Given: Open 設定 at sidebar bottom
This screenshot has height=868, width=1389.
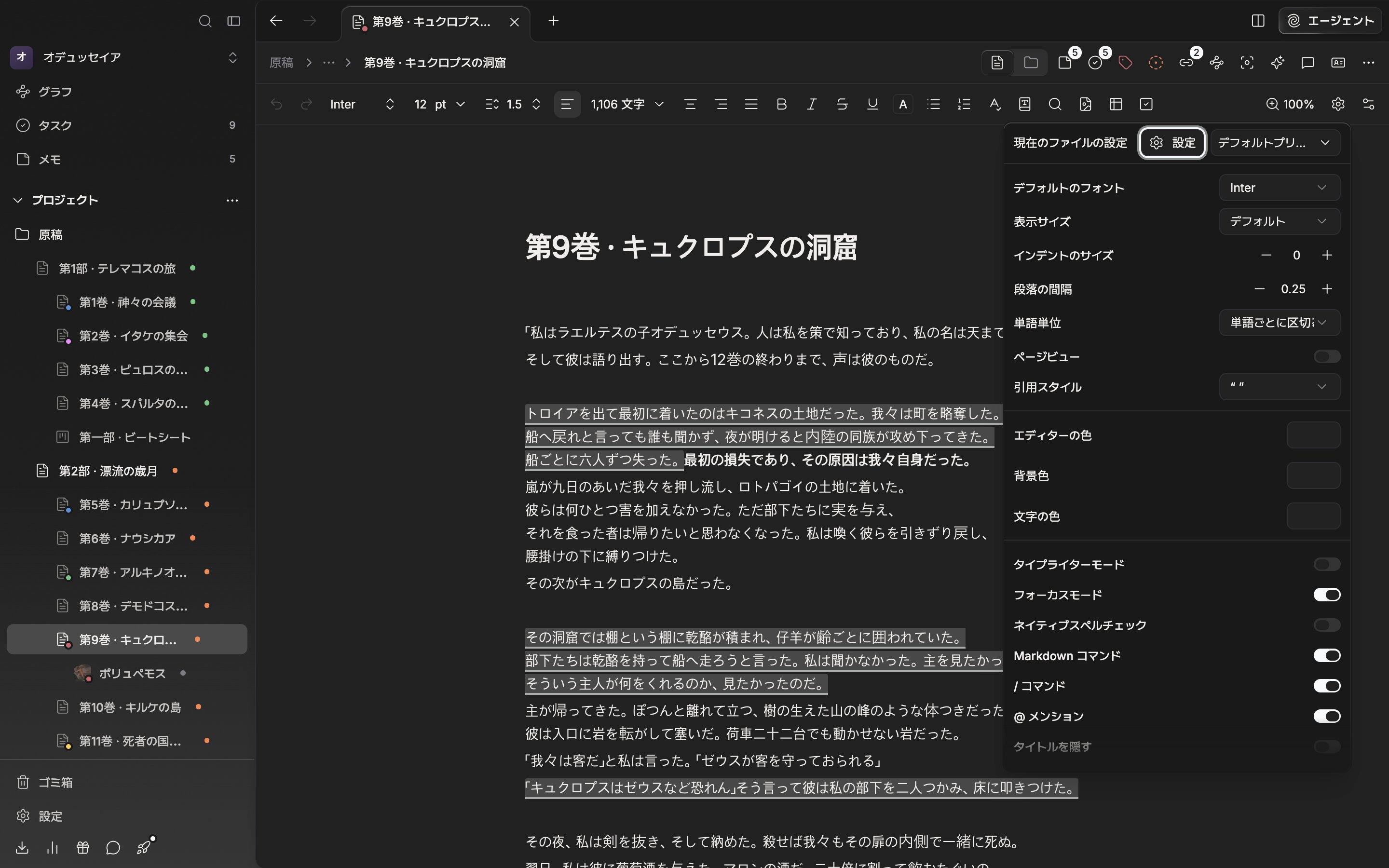Looking at the screenshot, I should [126, 816].
